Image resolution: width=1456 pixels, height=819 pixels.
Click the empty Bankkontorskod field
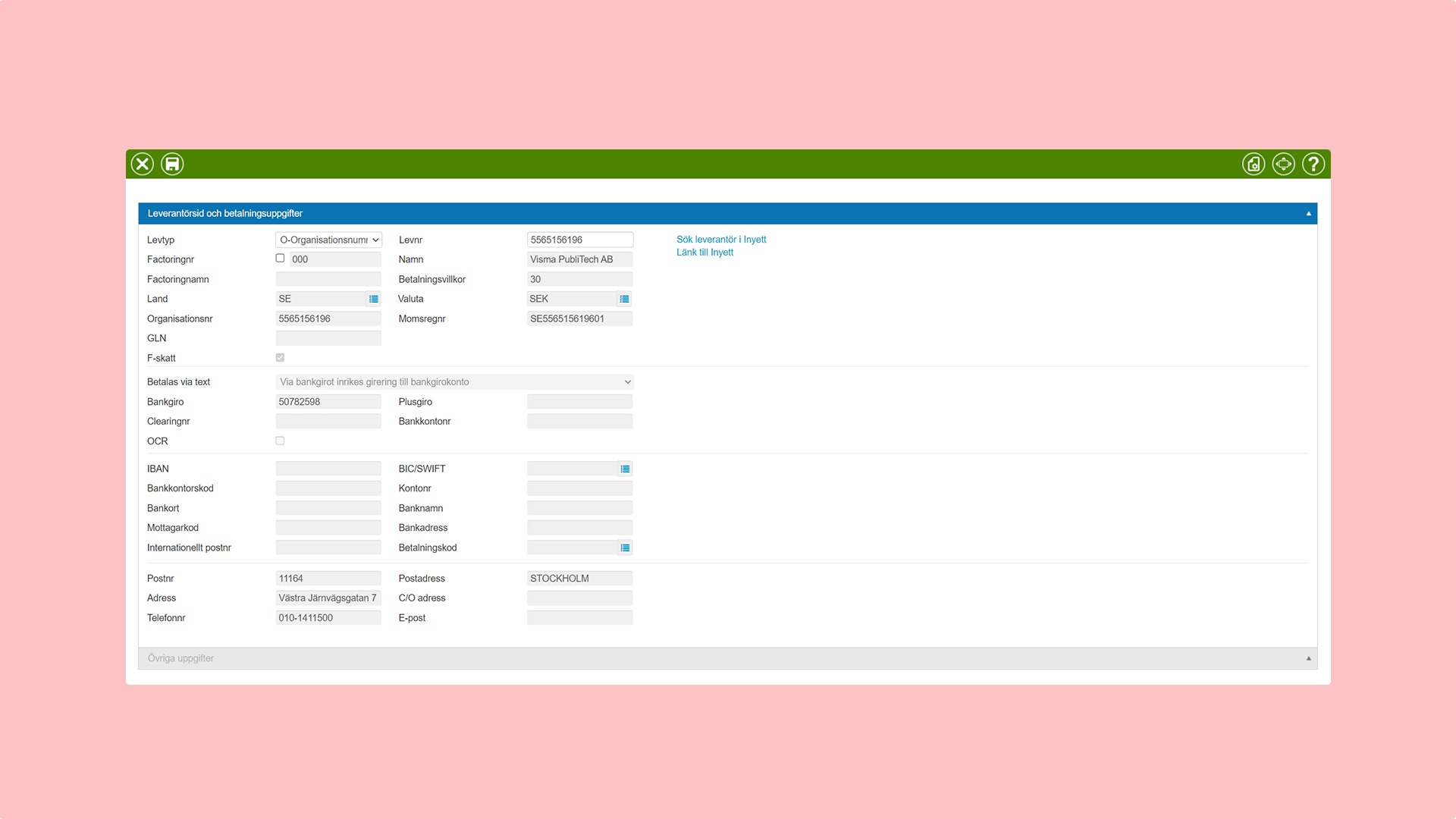pyautogui.click(x=328, y=488)
